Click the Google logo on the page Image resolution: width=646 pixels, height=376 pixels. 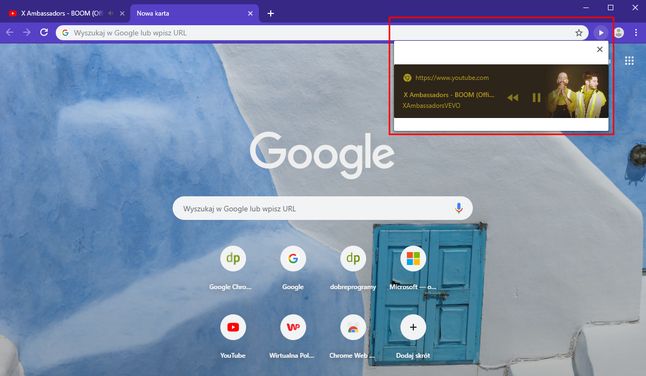(322, 155)
